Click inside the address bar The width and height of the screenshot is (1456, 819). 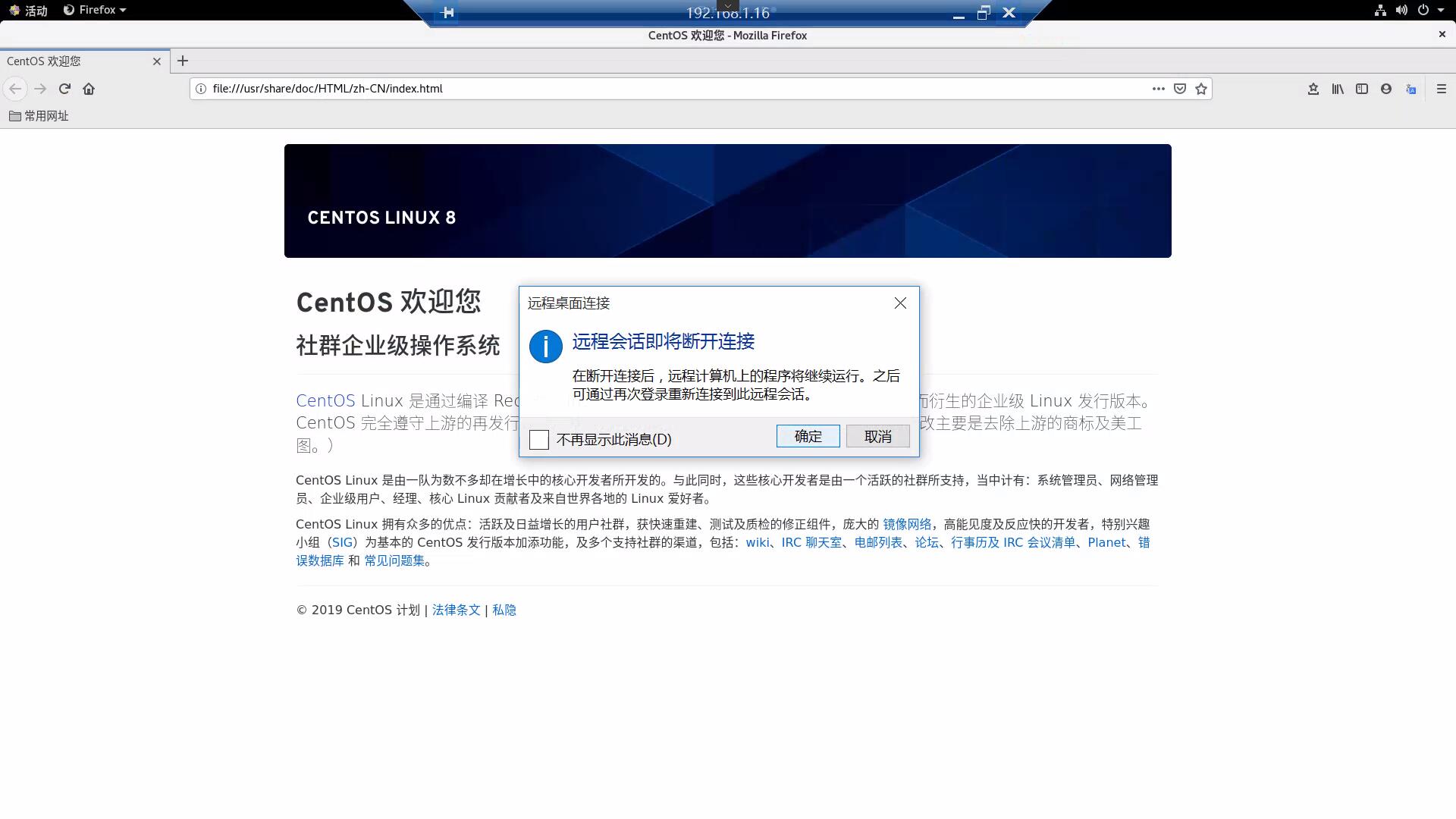(607, 89)
